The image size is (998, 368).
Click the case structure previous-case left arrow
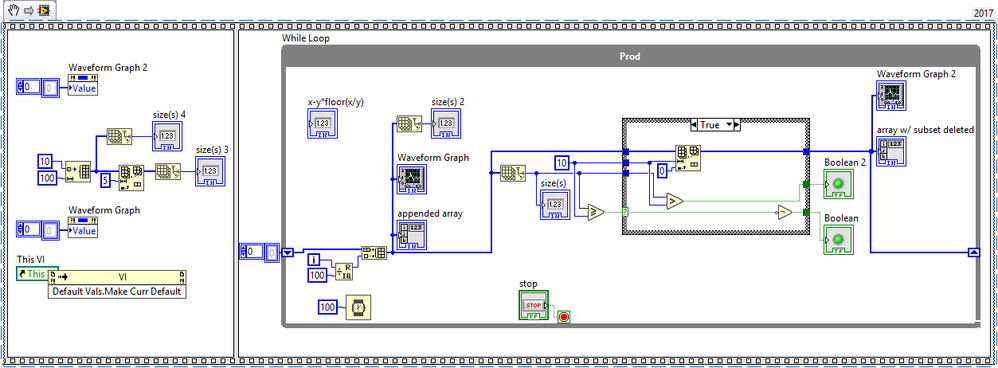point(694,125)
